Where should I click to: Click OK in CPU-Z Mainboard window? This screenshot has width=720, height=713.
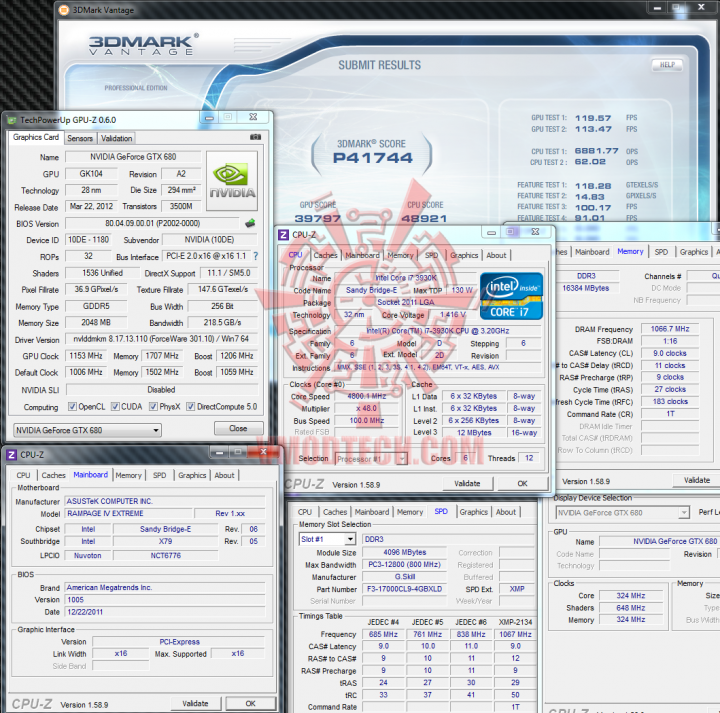tap(250, 703)
